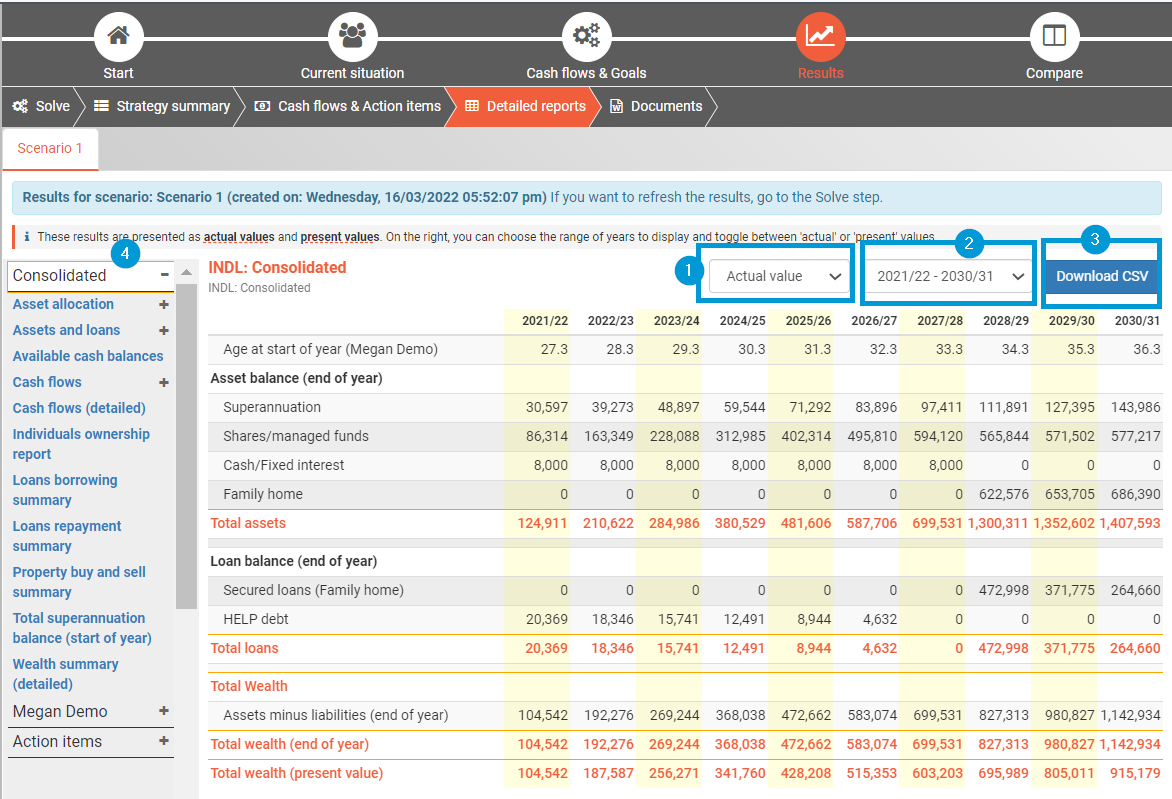This screenshot has width=1172, height=799.
Task: Open the Compare columns icon
Action: pos(1054,37)
